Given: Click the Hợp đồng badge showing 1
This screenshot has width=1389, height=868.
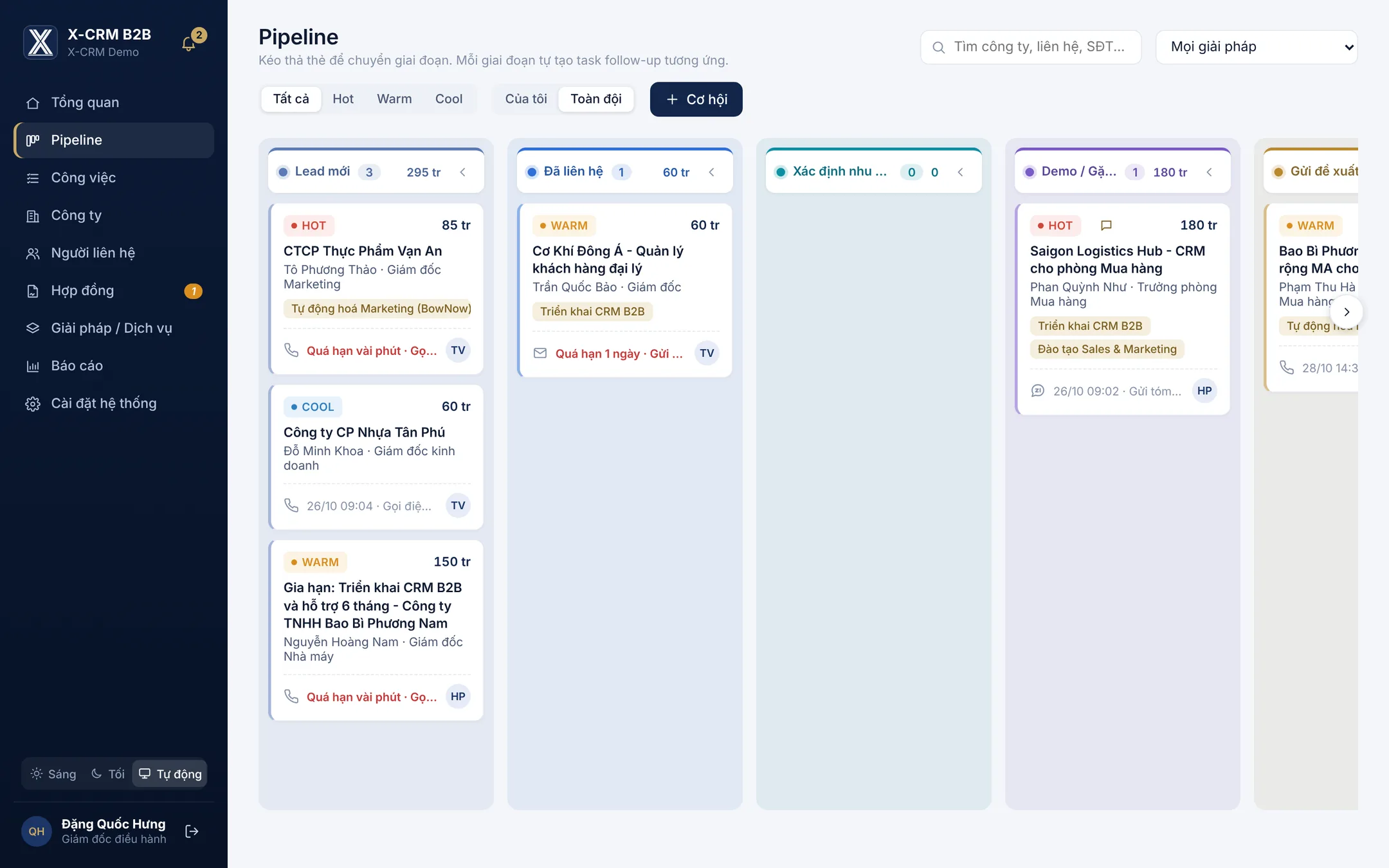Looking at the screenshot, I should click(194, 291).
